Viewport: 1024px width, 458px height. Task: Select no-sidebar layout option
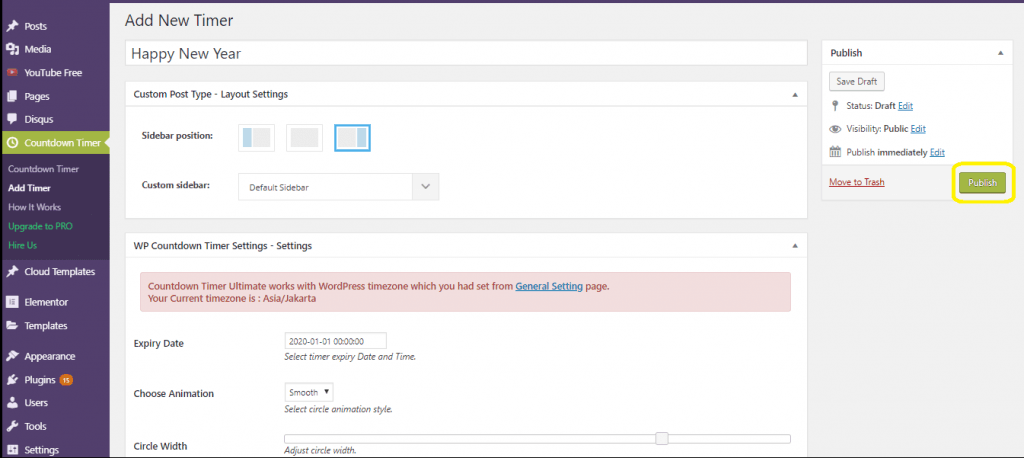click(x=304, y=138)
